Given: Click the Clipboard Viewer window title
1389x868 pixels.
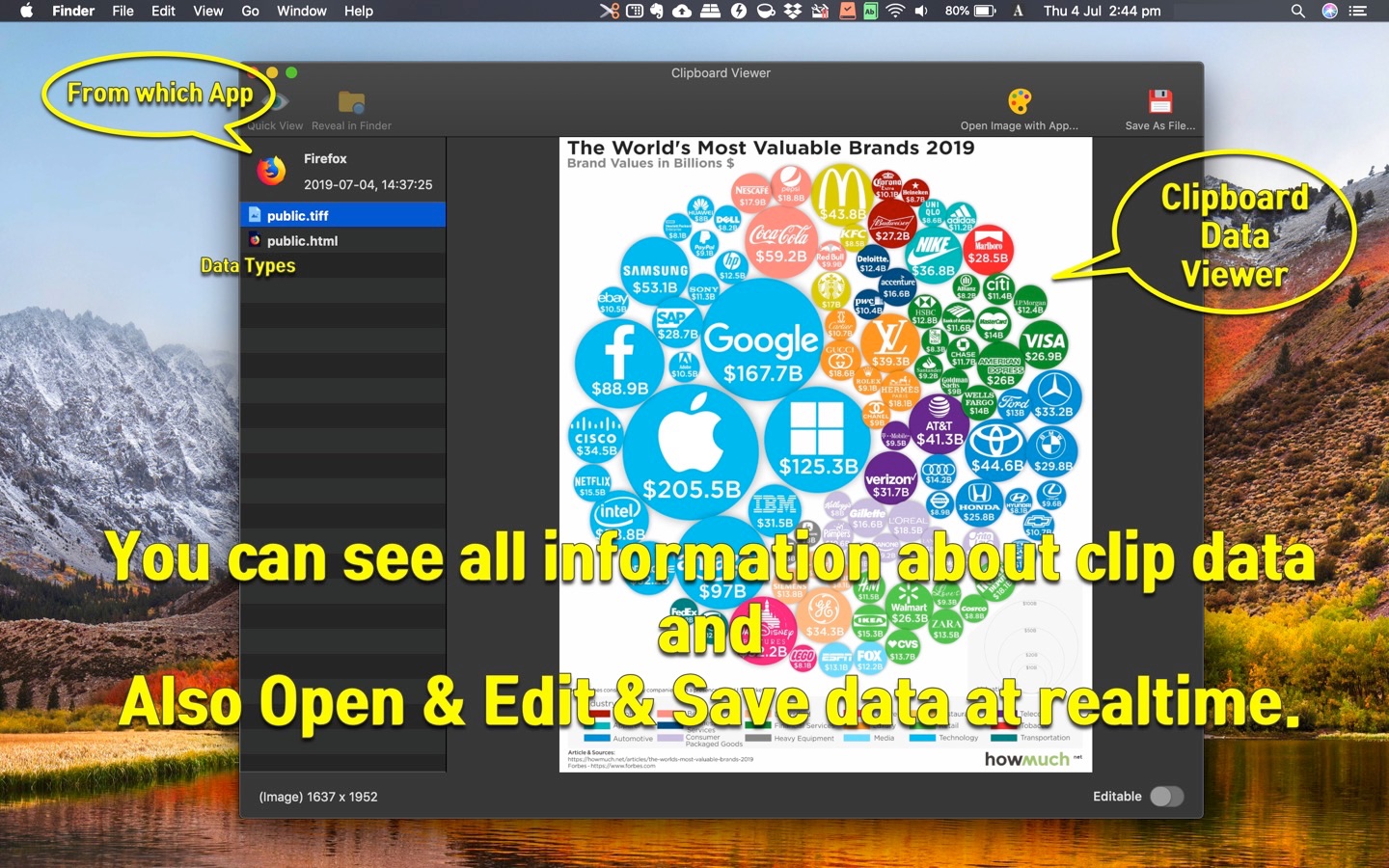Looking at the screenshot, I should point(721,72).
